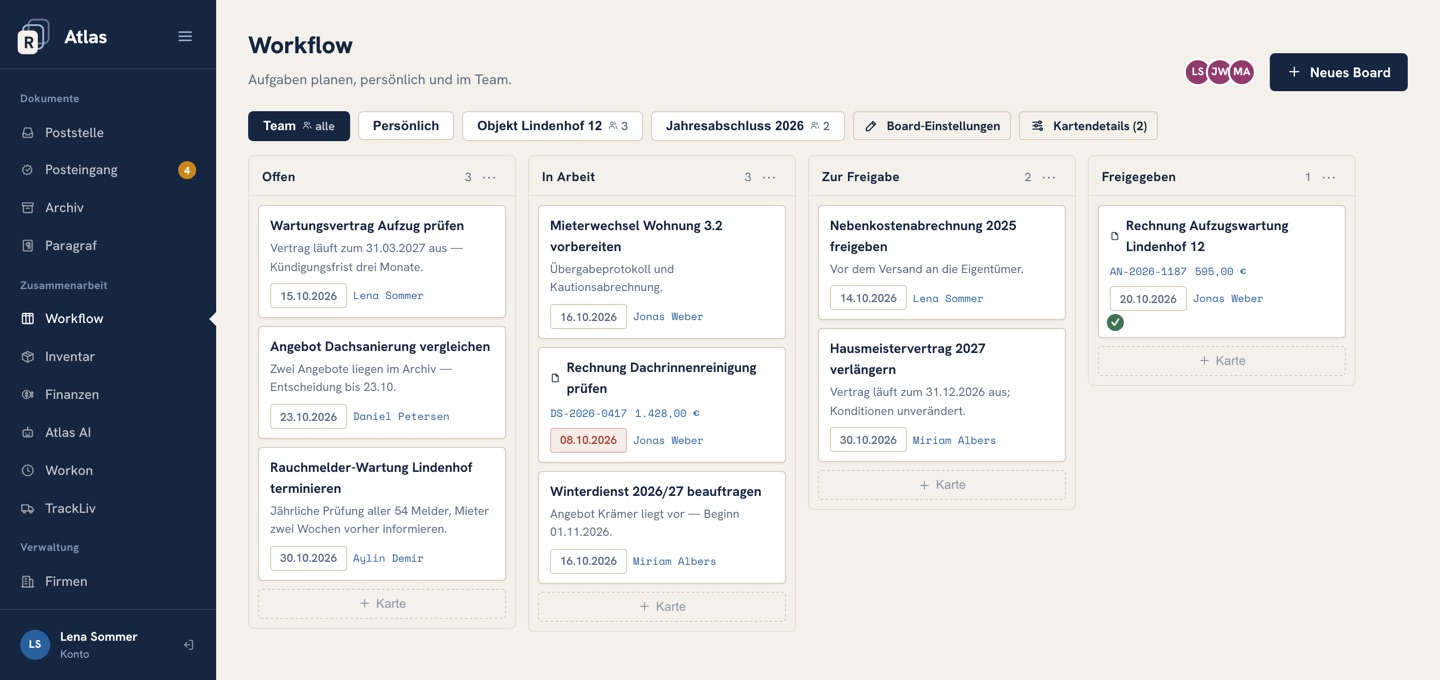Click the JW member avatar in header
Viewport: 1440px width, 680px height.
click(x=1219, y=72)
